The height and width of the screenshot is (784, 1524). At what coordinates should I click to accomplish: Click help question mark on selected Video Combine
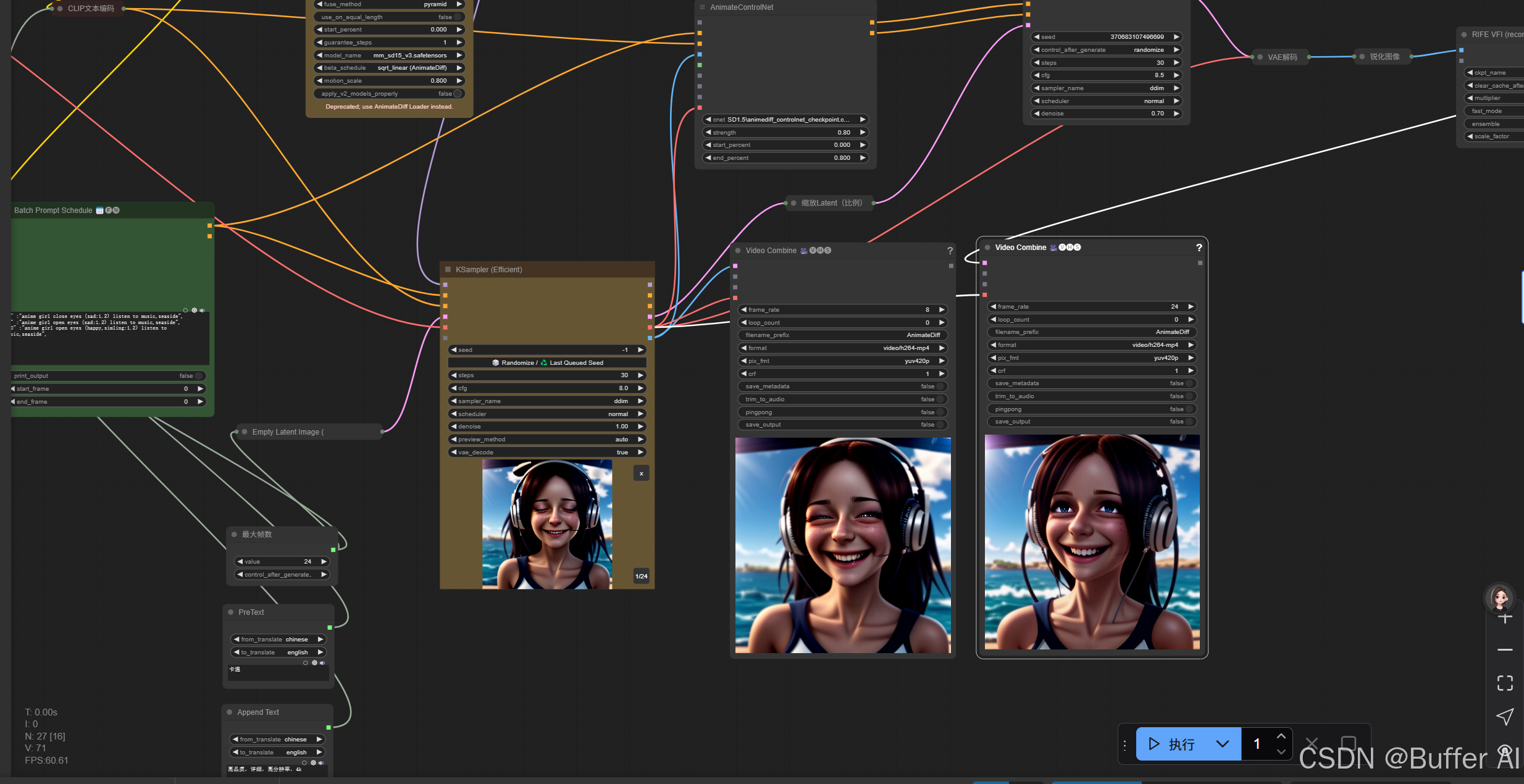click(1199, 248)
